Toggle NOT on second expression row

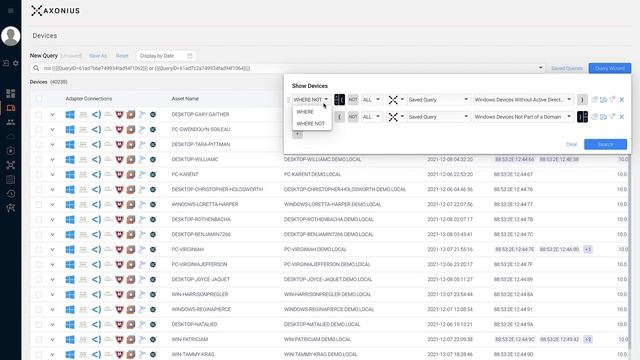[x=353, y=117]
